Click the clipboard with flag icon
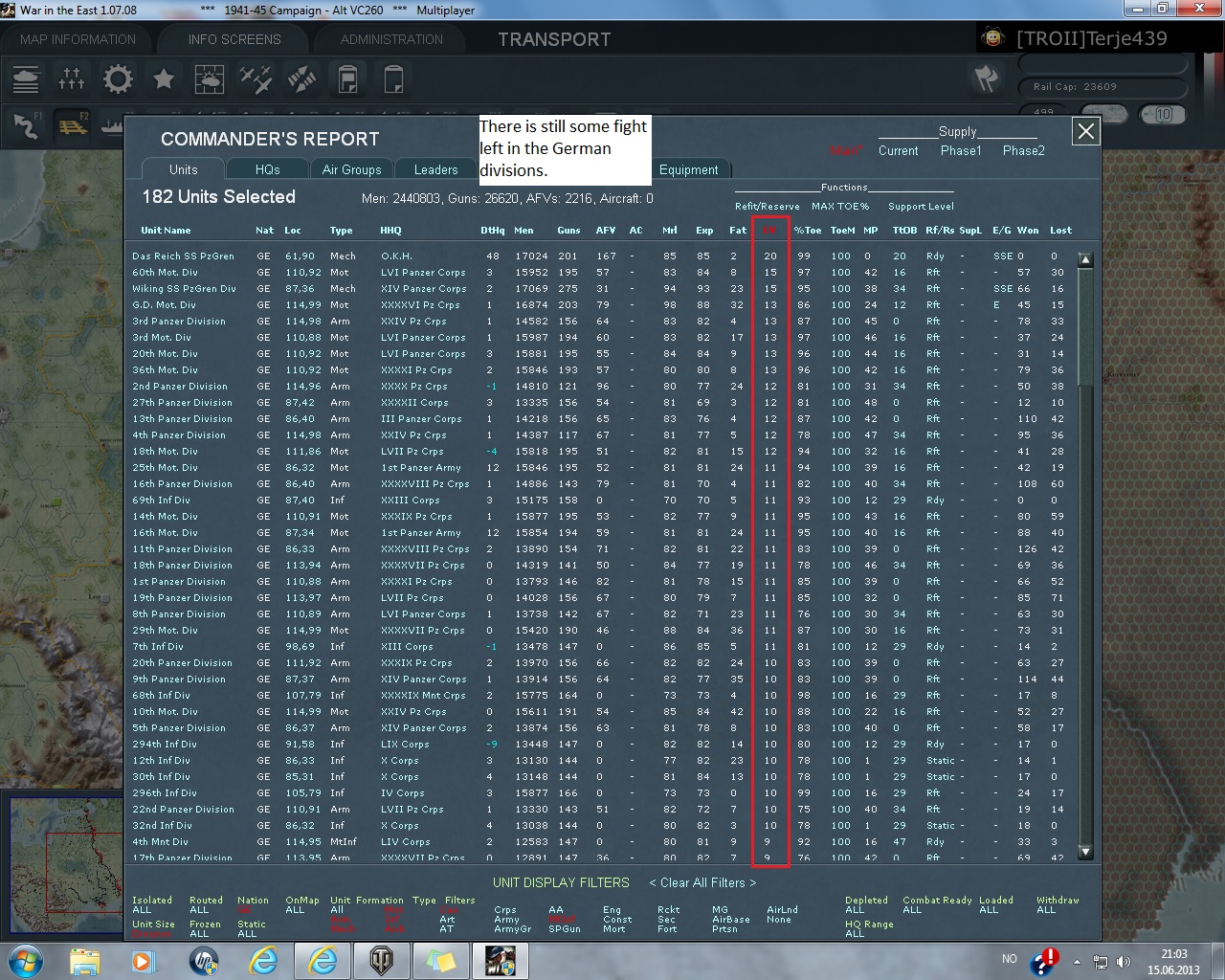Image resolution: width=1225 pixels, height=980 pixels. (347, 78)
